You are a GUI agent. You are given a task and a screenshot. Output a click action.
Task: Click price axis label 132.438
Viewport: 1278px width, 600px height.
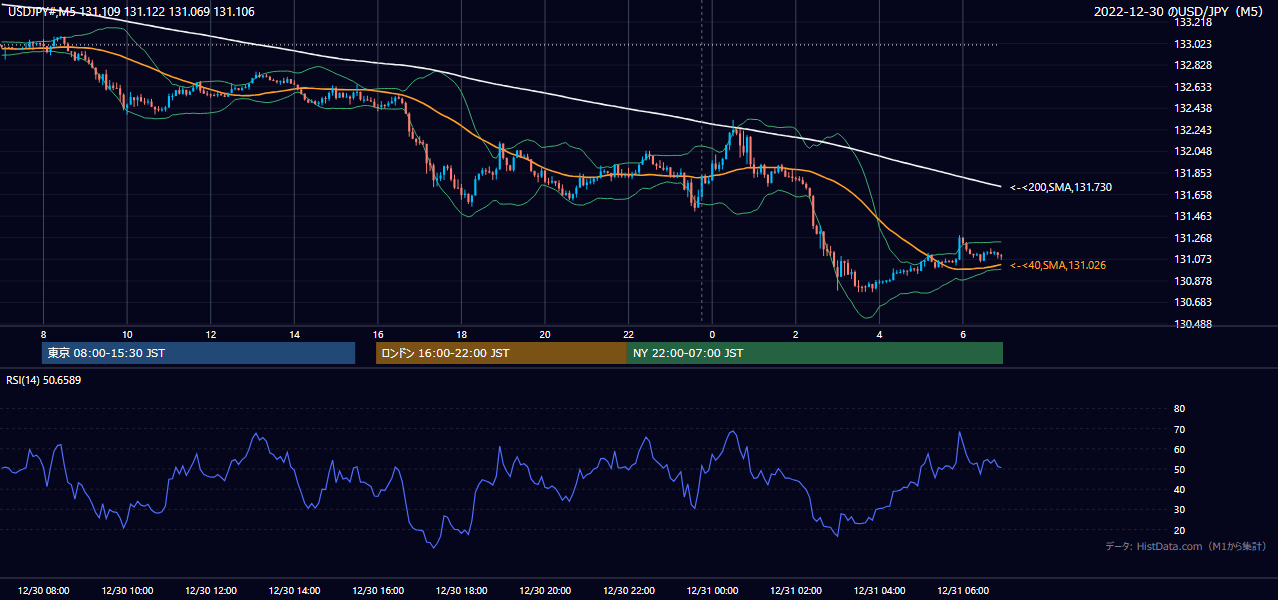coord(1191,108)
